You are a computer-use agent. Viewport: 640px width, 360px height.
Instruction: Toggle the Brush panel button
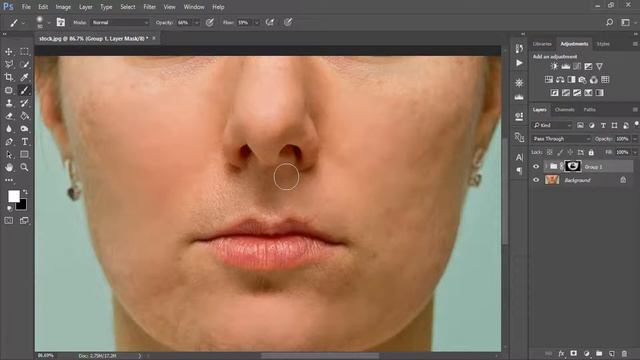pyautogui.click(x=60, y=22)
